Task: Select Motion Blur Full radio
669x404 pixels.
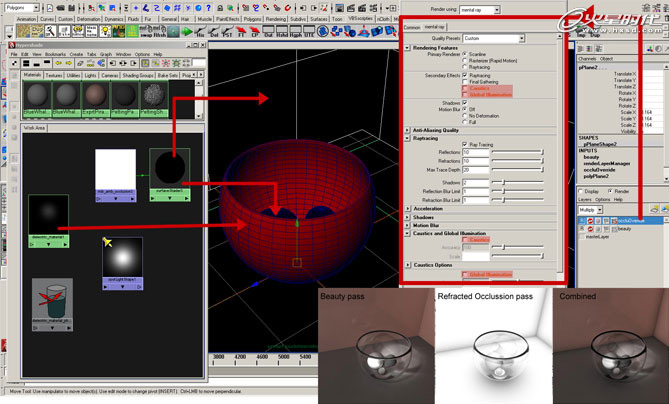Action: point(465,122)
